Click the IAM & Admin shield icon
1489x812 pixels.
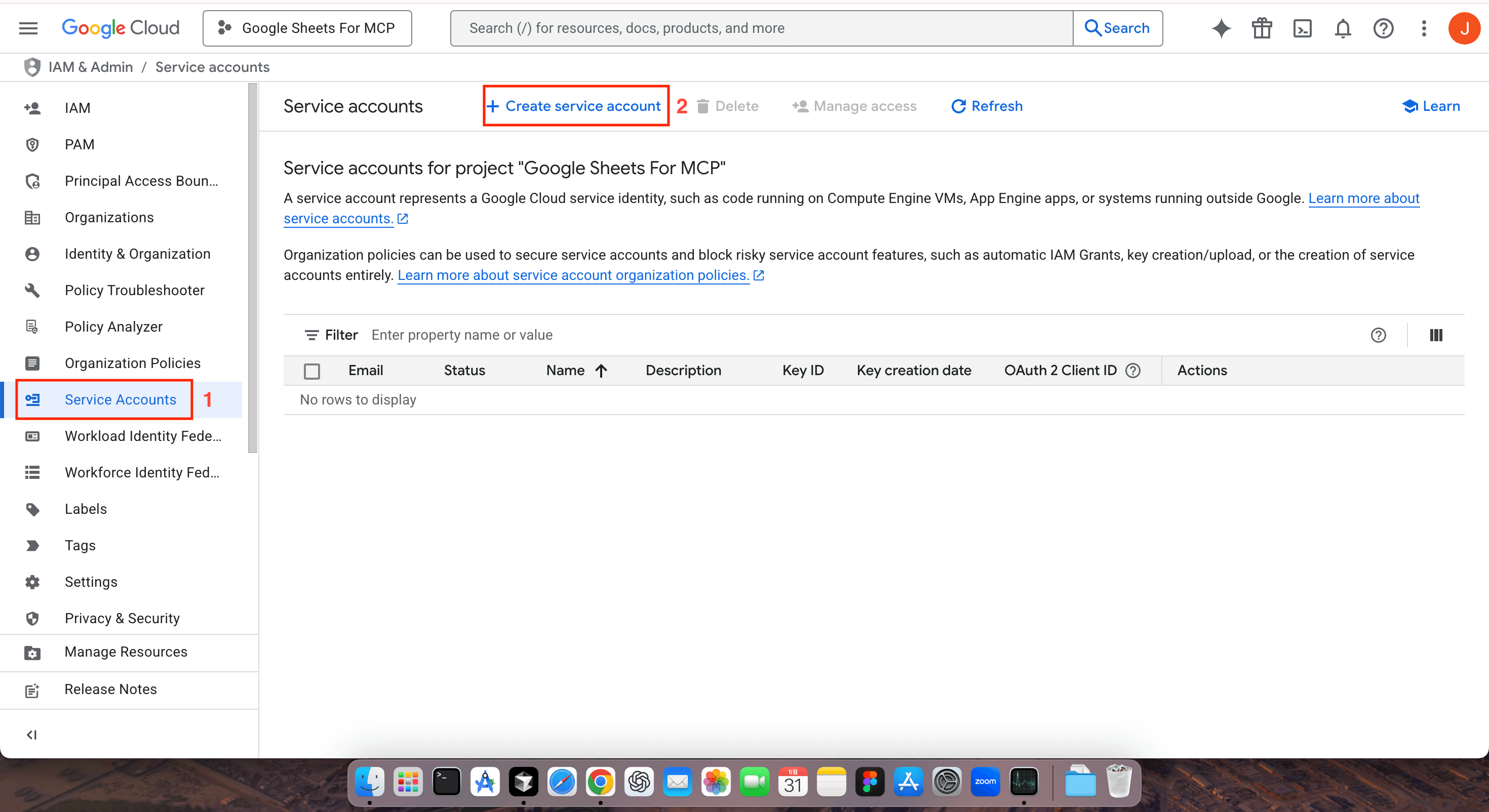click(32, 67)
